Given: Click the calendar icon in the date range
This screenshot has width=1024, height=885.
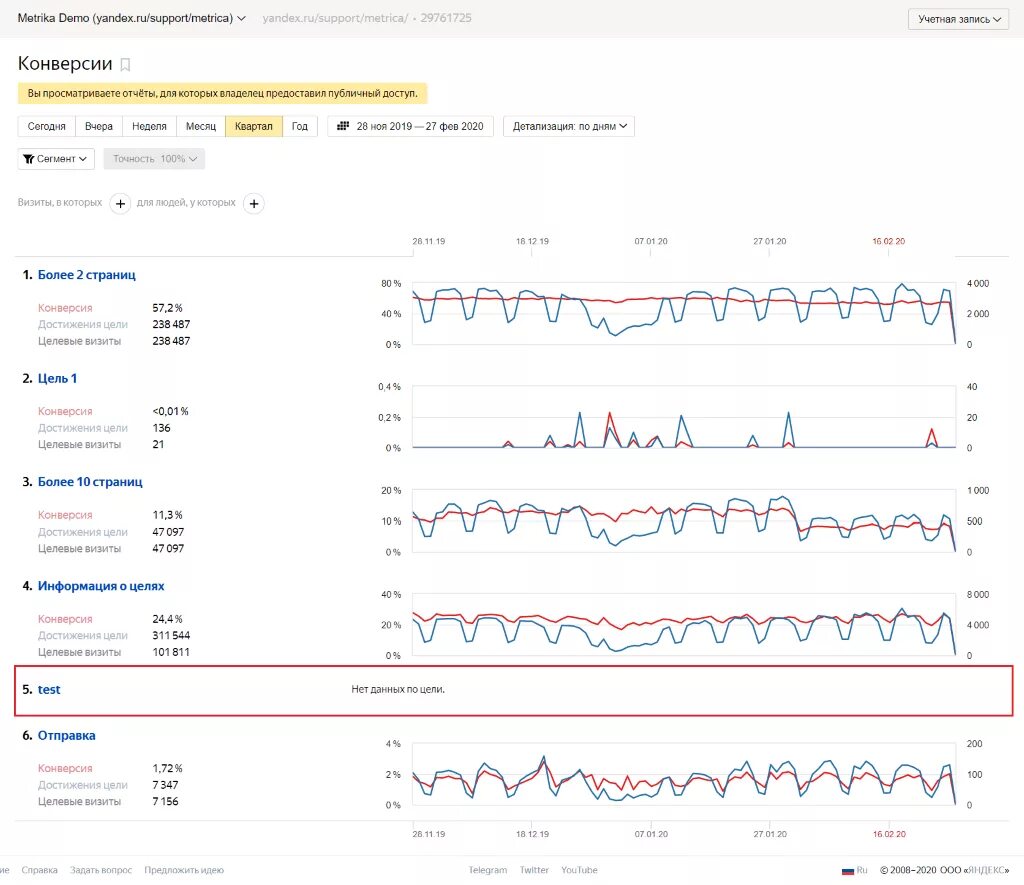Looking at the screenshot, I should 342,126.
